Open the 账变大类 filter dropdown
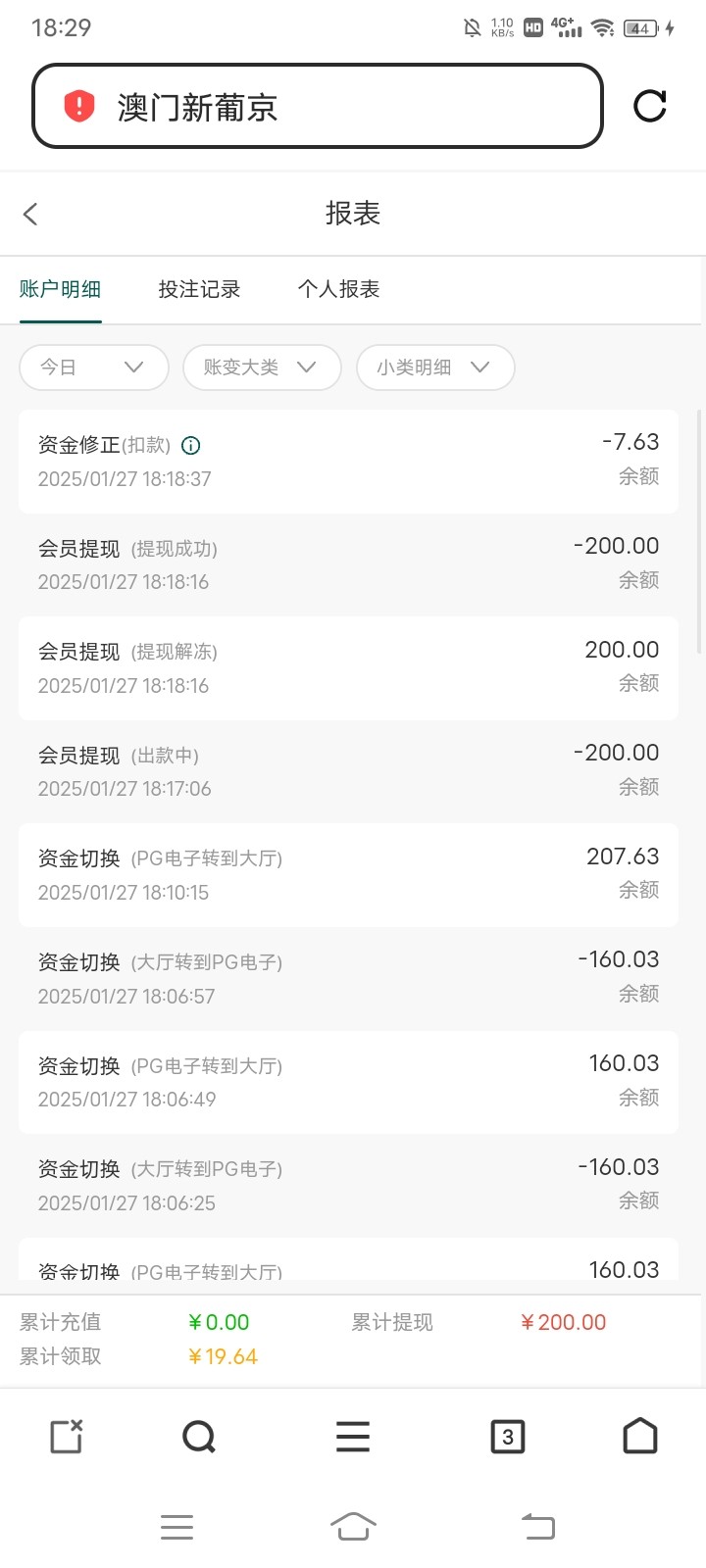 (261, 367)
